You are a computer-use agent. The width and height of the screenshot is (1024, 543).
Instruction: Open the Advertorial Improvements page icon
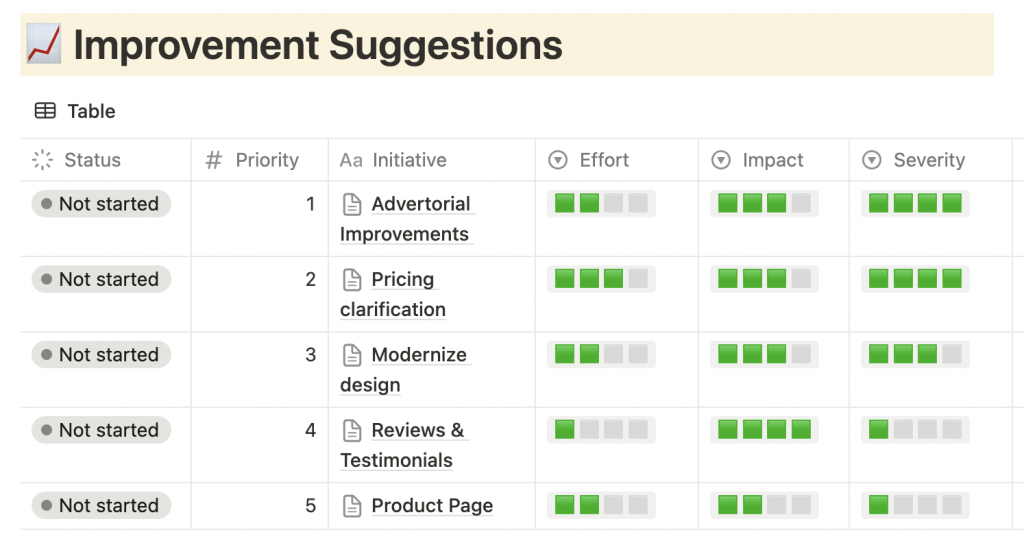[x=352, y=204]
